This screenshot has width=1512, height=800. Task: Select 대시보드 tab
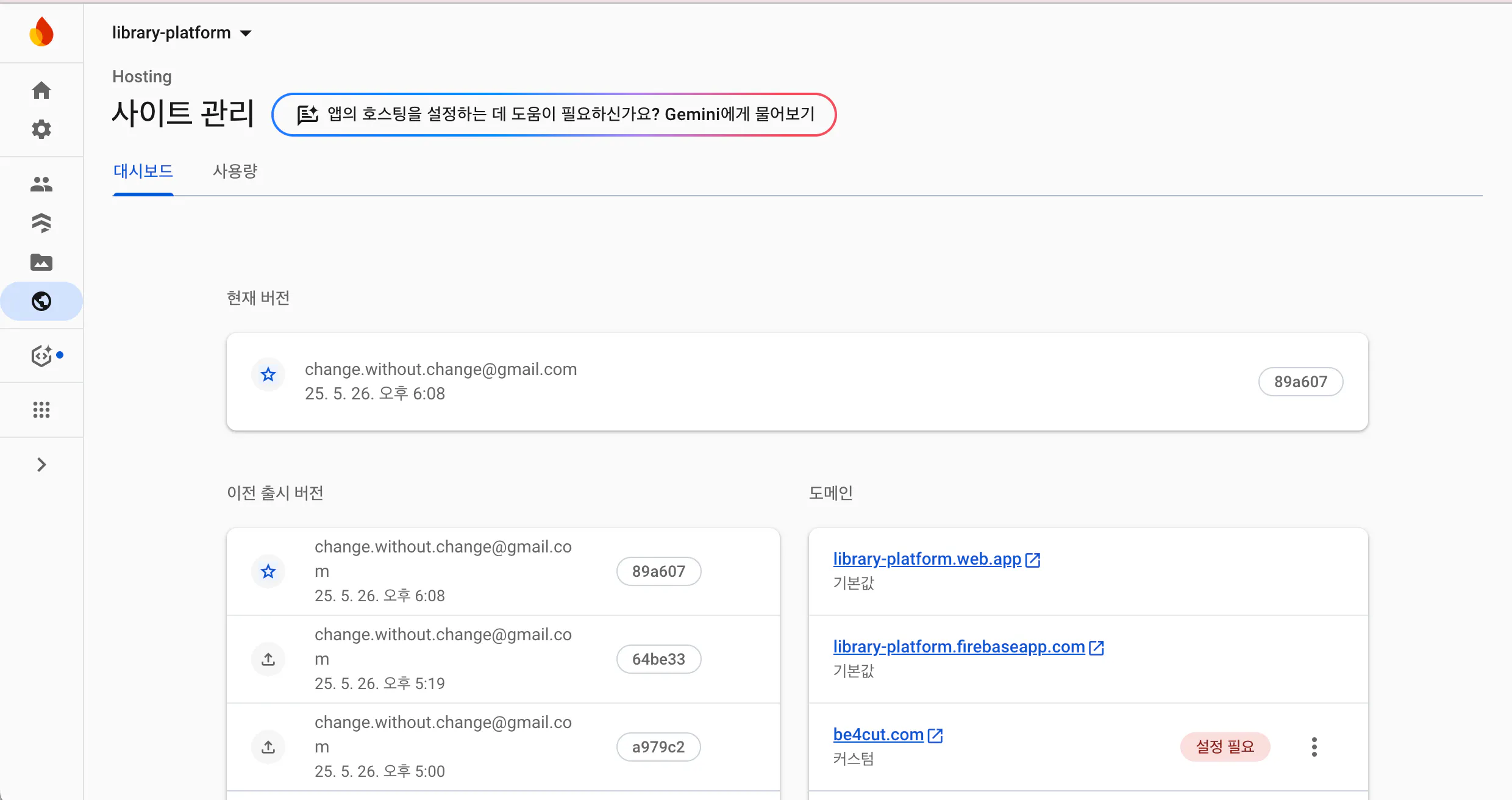pyautogui.click(x=143, y=171)
